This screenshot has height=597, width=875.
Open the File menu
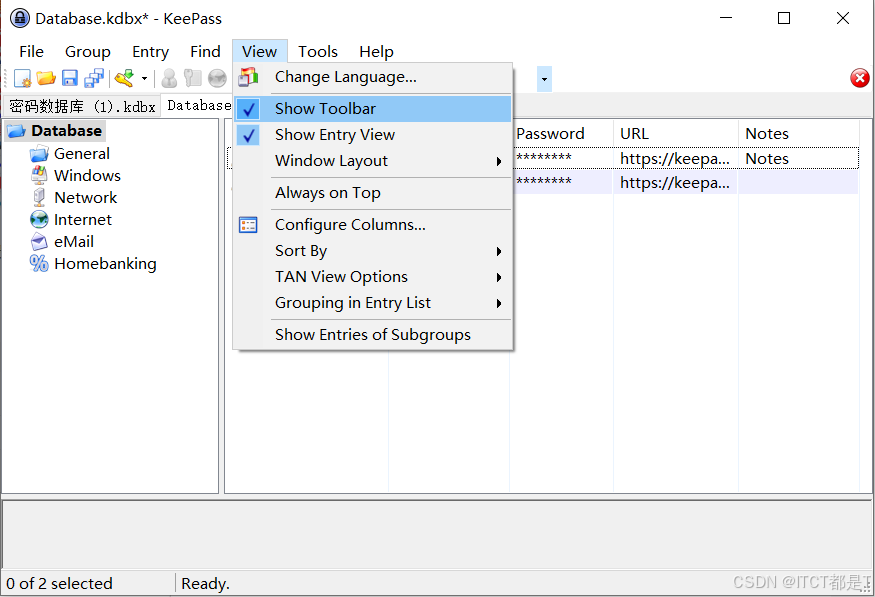click(31, 52)
